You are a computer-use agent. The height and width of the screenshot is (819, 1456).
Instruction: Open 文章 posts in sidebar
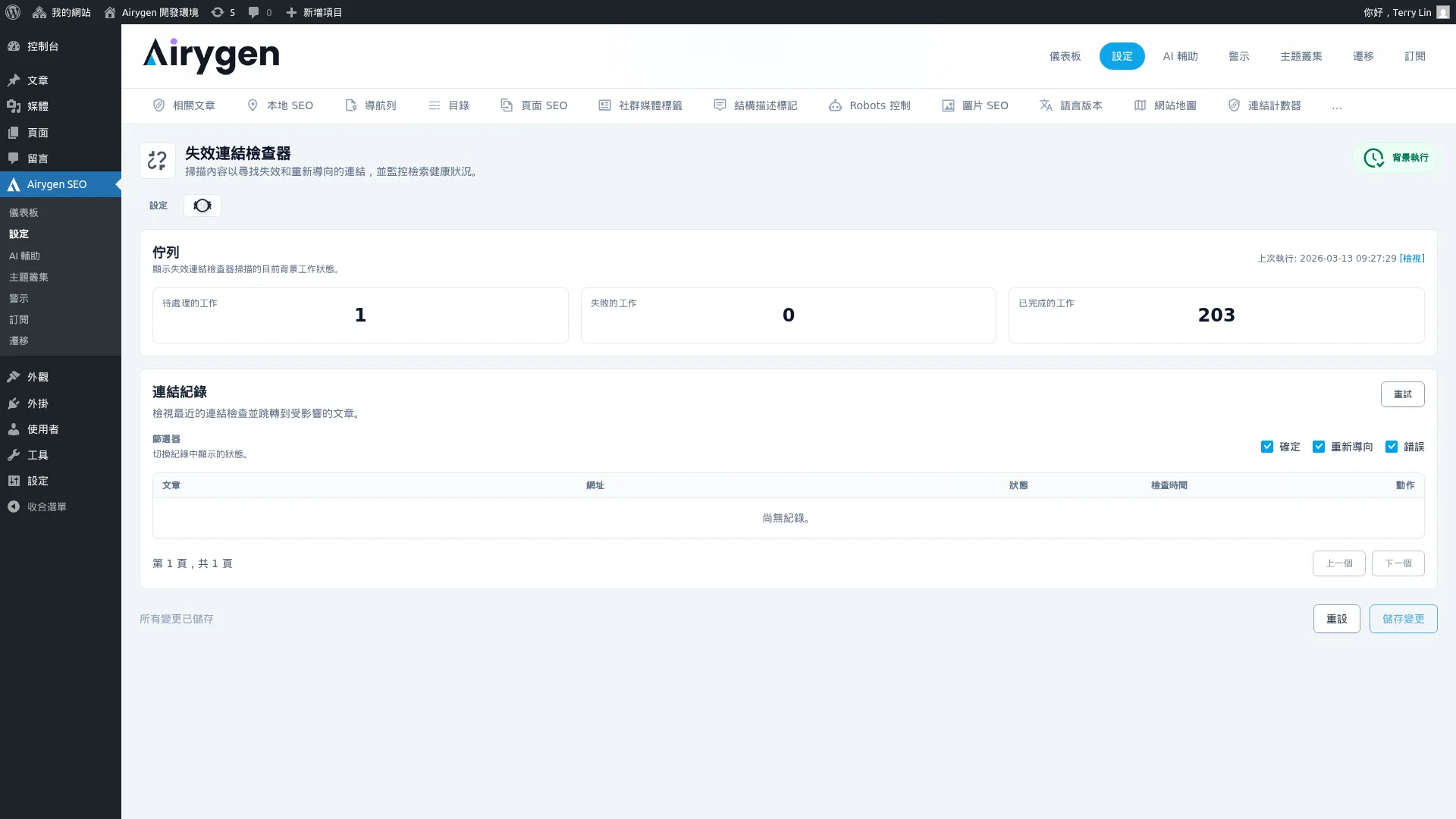pos(61,80)
